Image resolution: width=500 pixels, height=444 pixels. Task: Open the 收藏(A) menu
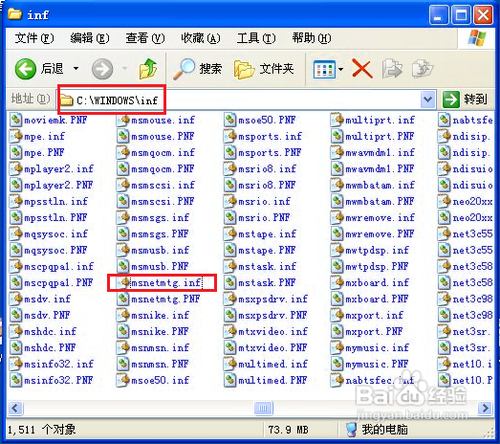200,38
